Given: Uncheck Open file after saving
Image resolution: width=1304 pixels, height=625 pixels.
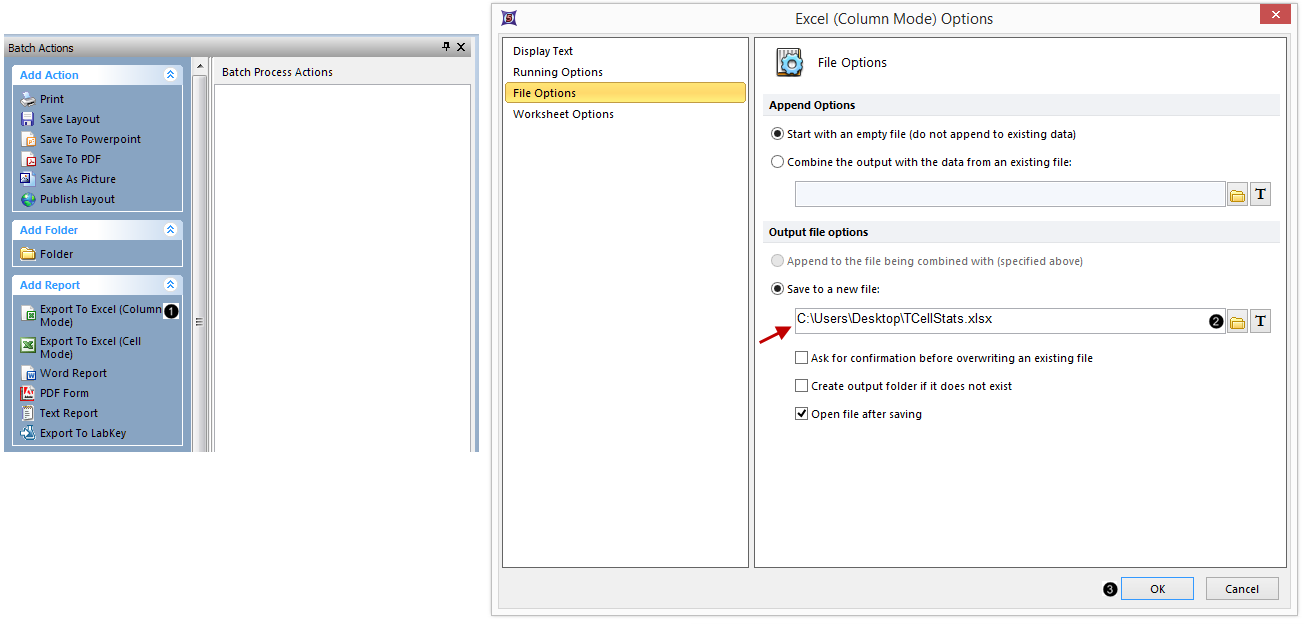Looking at the screenshot, I should tap(801, 414).
